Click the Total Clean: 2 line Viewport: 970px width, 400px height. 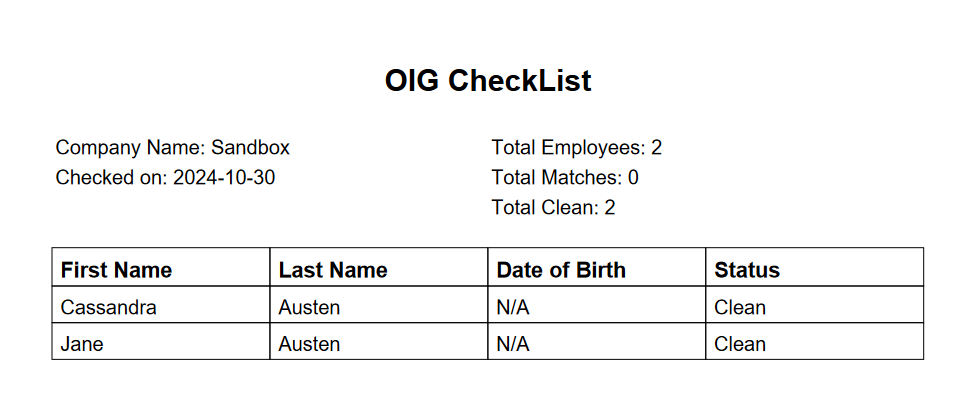(x=553, y=207)
